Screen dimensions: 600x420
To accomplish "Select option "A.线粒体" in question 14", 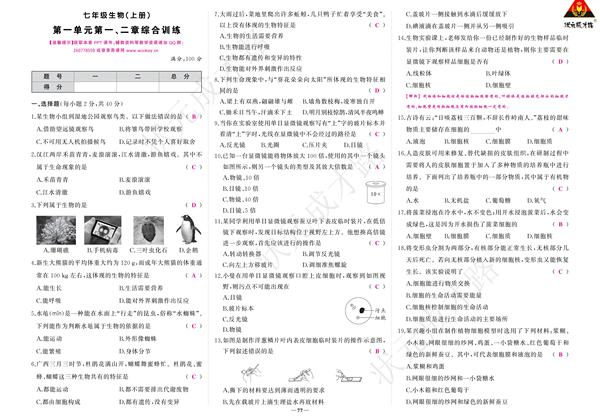I will pos(419,73).
